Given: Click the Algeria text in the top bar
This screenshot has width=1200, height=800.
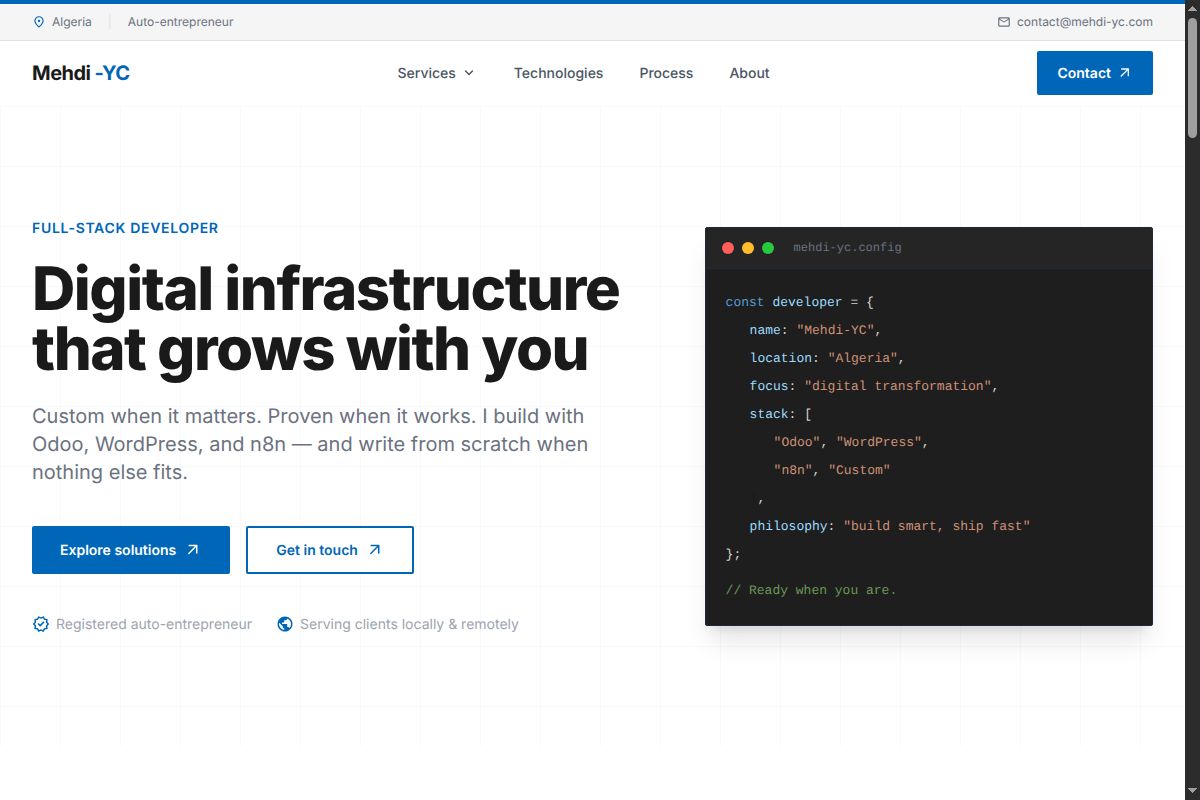Looking at the screenshot, I should coord(72,22).
